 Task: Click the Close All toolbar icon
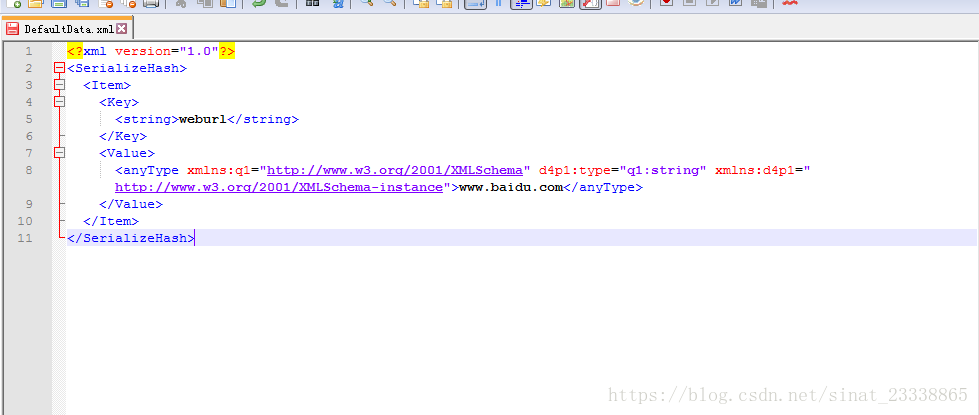pyautogui.click(x=128, y=3)
